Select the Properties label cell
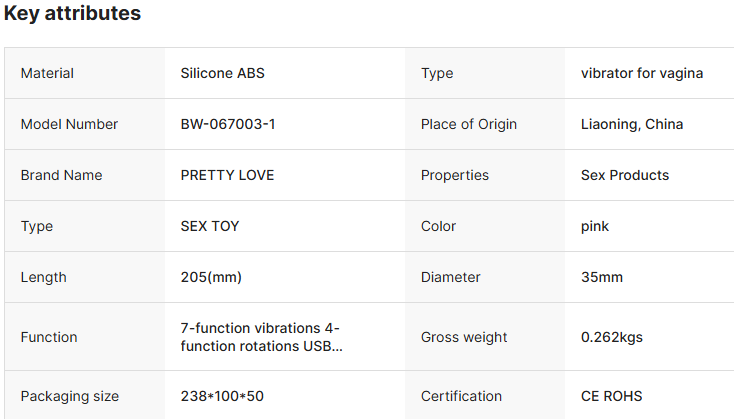The width and height of the screenshot is (734, 419). point(455,175)
